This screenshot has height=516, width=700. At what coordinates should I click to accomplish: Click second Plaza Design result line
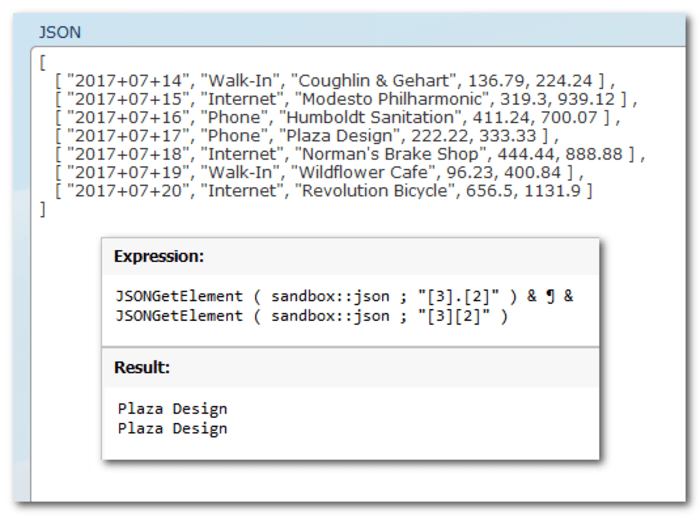coord(172,429)
